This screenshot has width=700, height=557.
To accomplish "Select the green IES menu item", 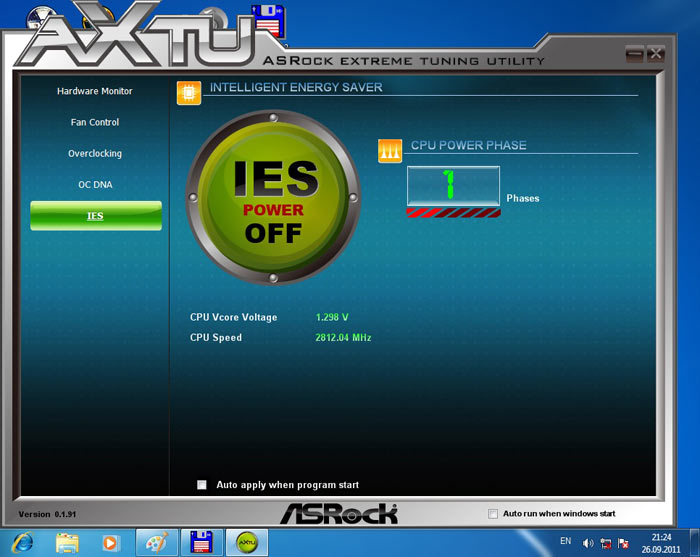I will (x=96, y=216).
